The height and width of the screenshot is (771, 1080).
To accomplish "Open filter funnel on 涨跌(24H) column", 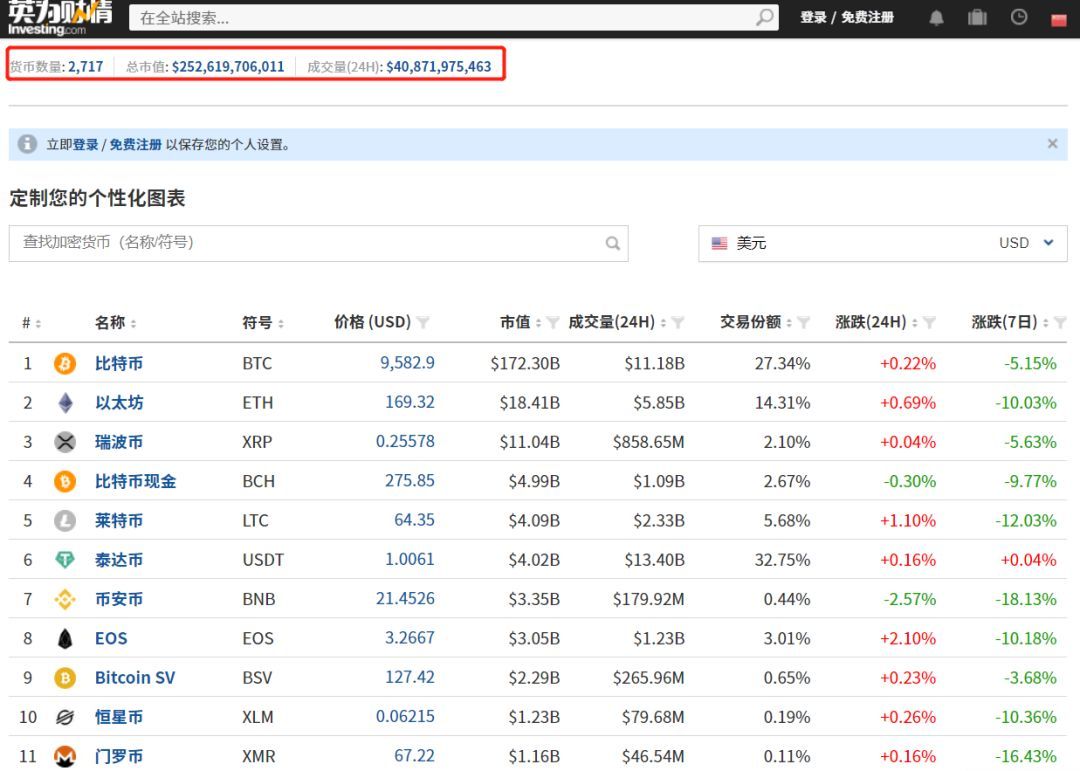I will pyautogui.click(x=929, y=322).
